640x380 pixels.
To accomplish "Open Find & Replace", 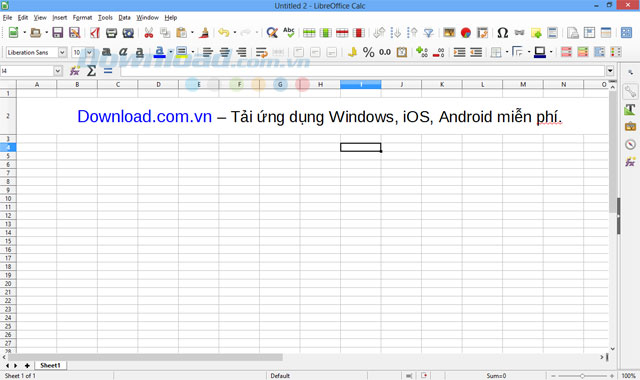I will coord(272,33).
